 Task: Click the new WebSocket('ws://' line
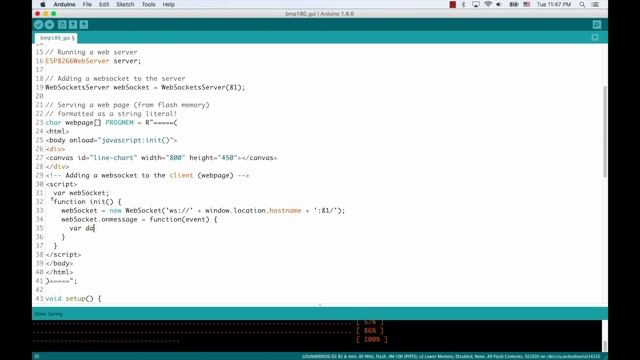pos(203,211)
